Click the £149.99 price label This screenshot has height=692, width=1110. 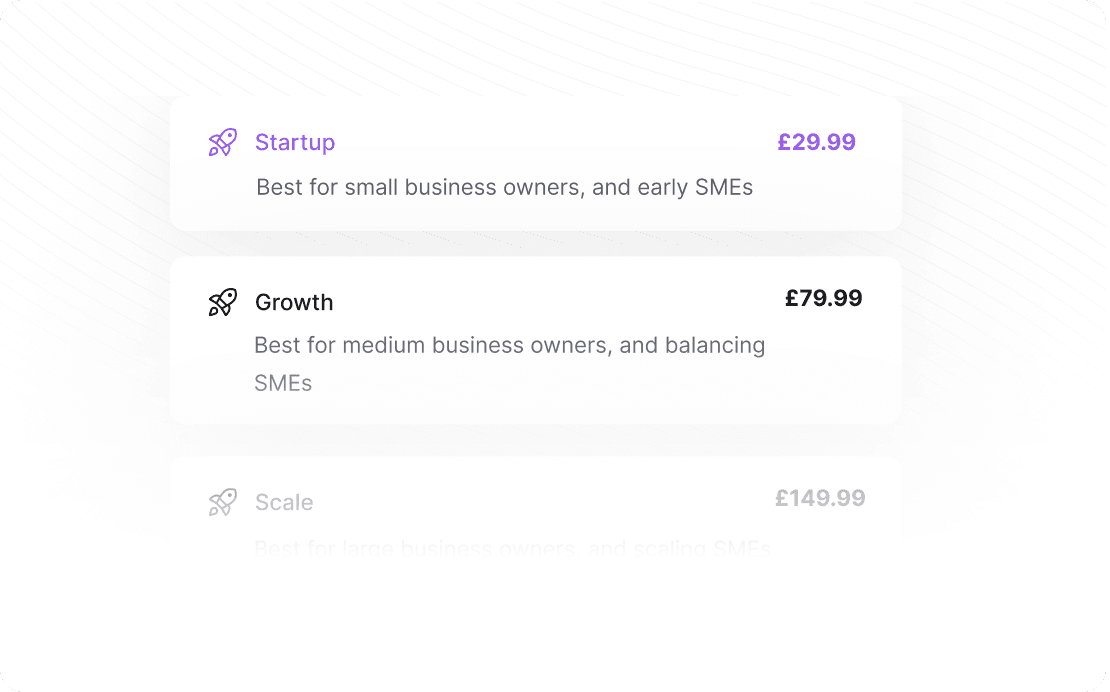coord(820,498)
